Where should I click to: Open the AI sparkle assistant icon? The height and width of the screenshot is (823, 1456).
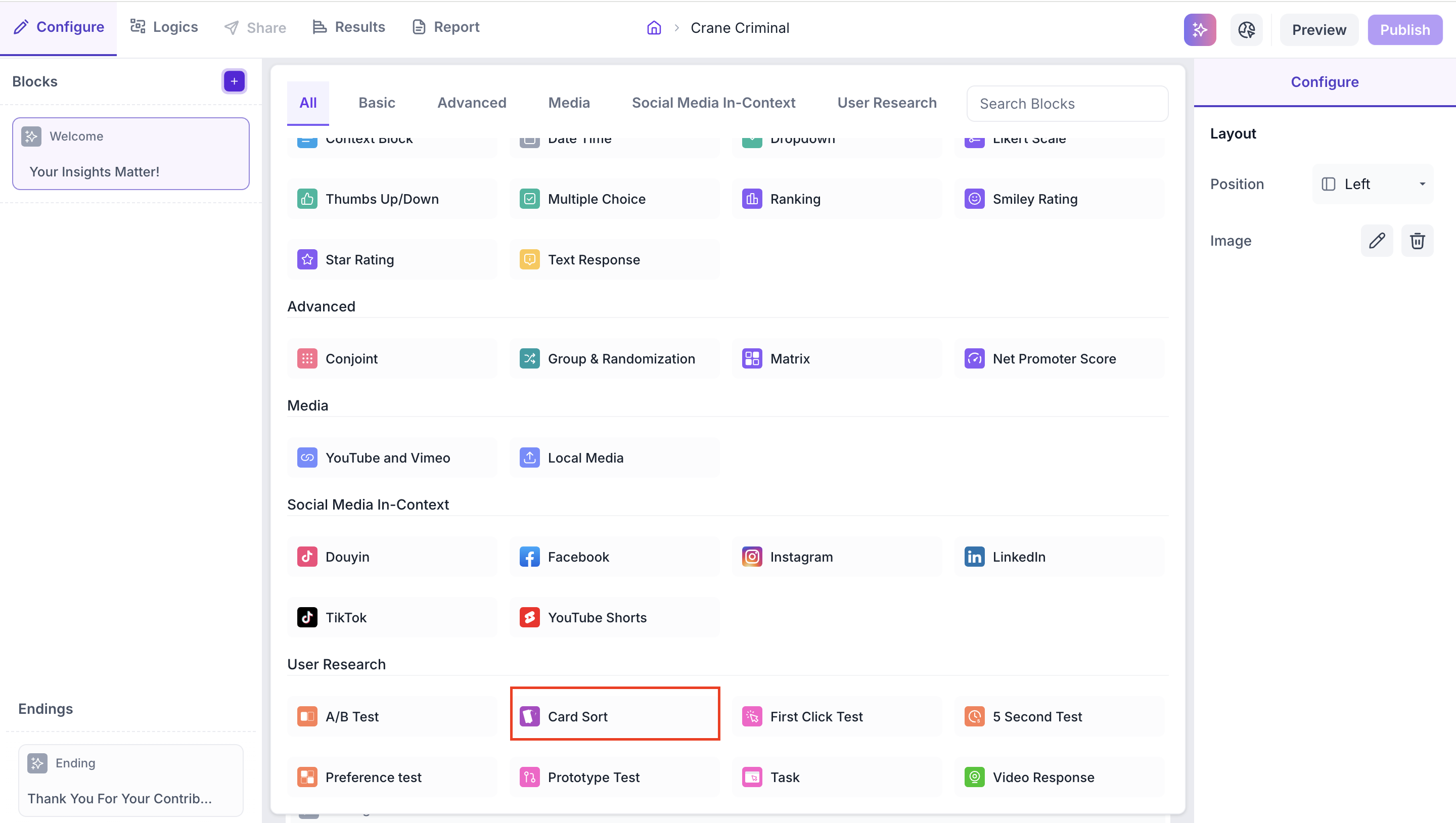(x=1199, y=29)
